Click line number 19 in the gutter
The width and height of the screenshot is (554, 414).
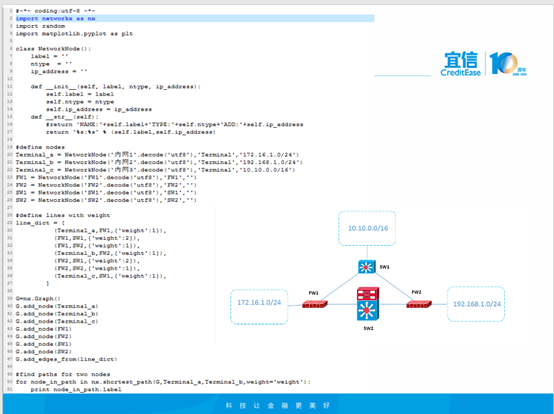(10, 147)
